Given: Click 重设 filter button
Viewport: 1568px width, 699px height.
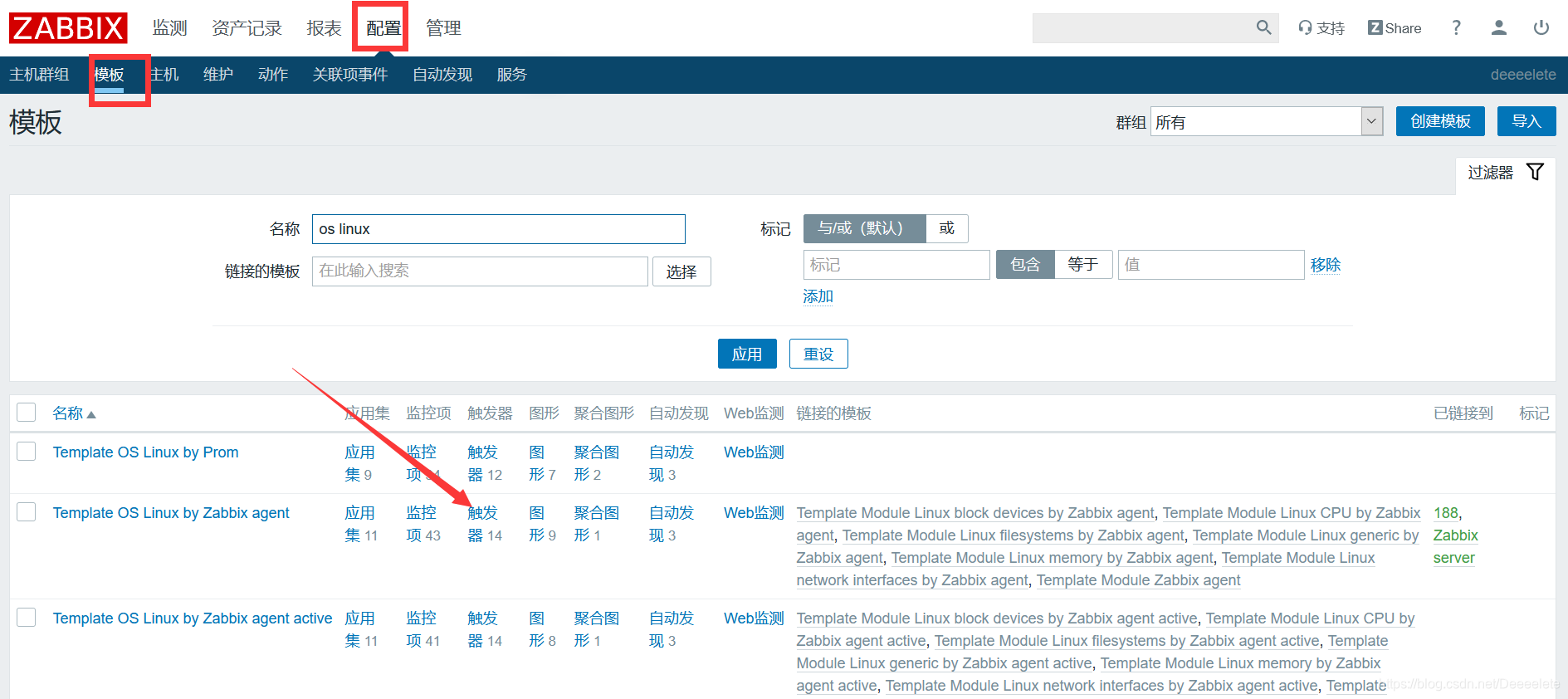Looking at the screenshot, I should (818, 354).
